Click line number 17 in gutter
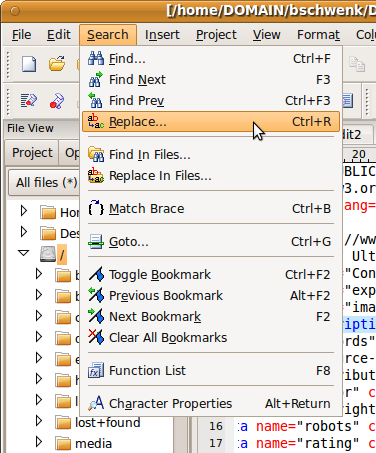 tap(216, 443)
